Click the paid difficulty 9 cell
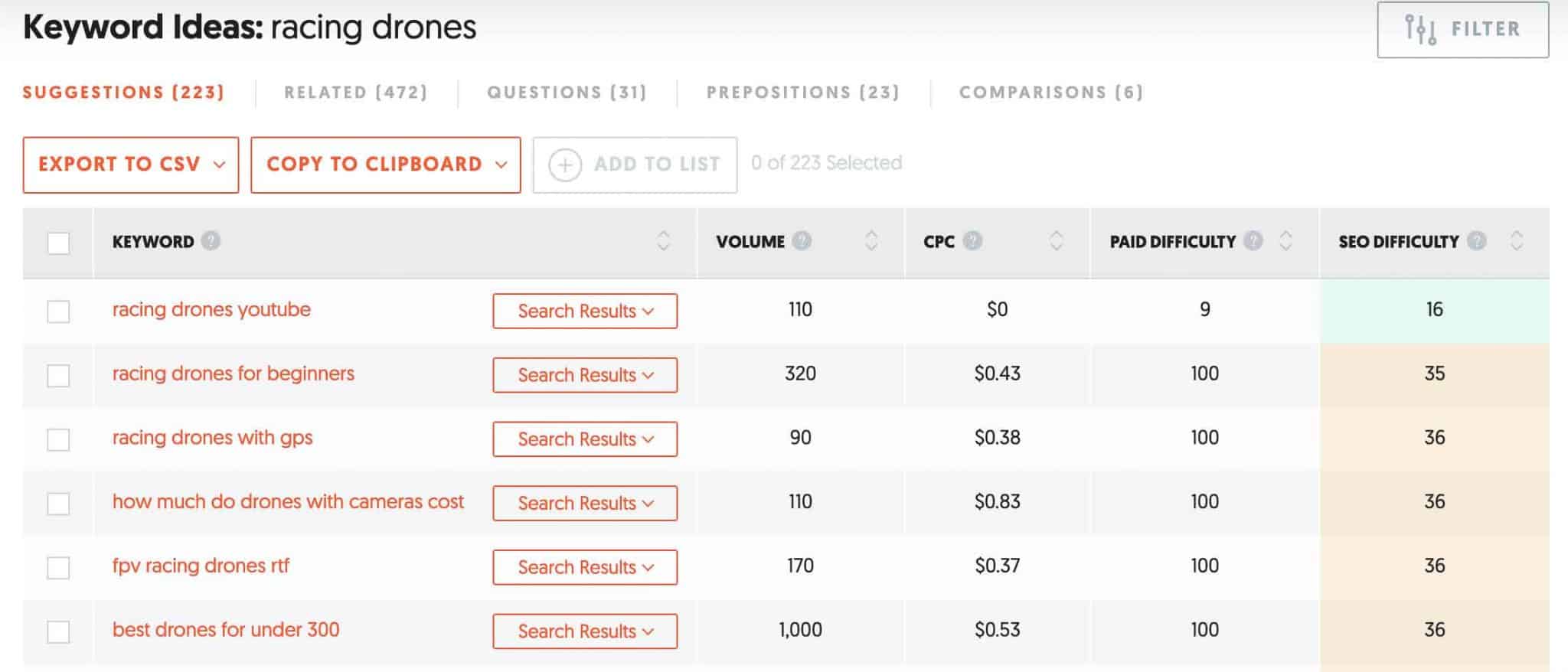The height and width of the screenshot is (672, 1568). point(1204,310)
